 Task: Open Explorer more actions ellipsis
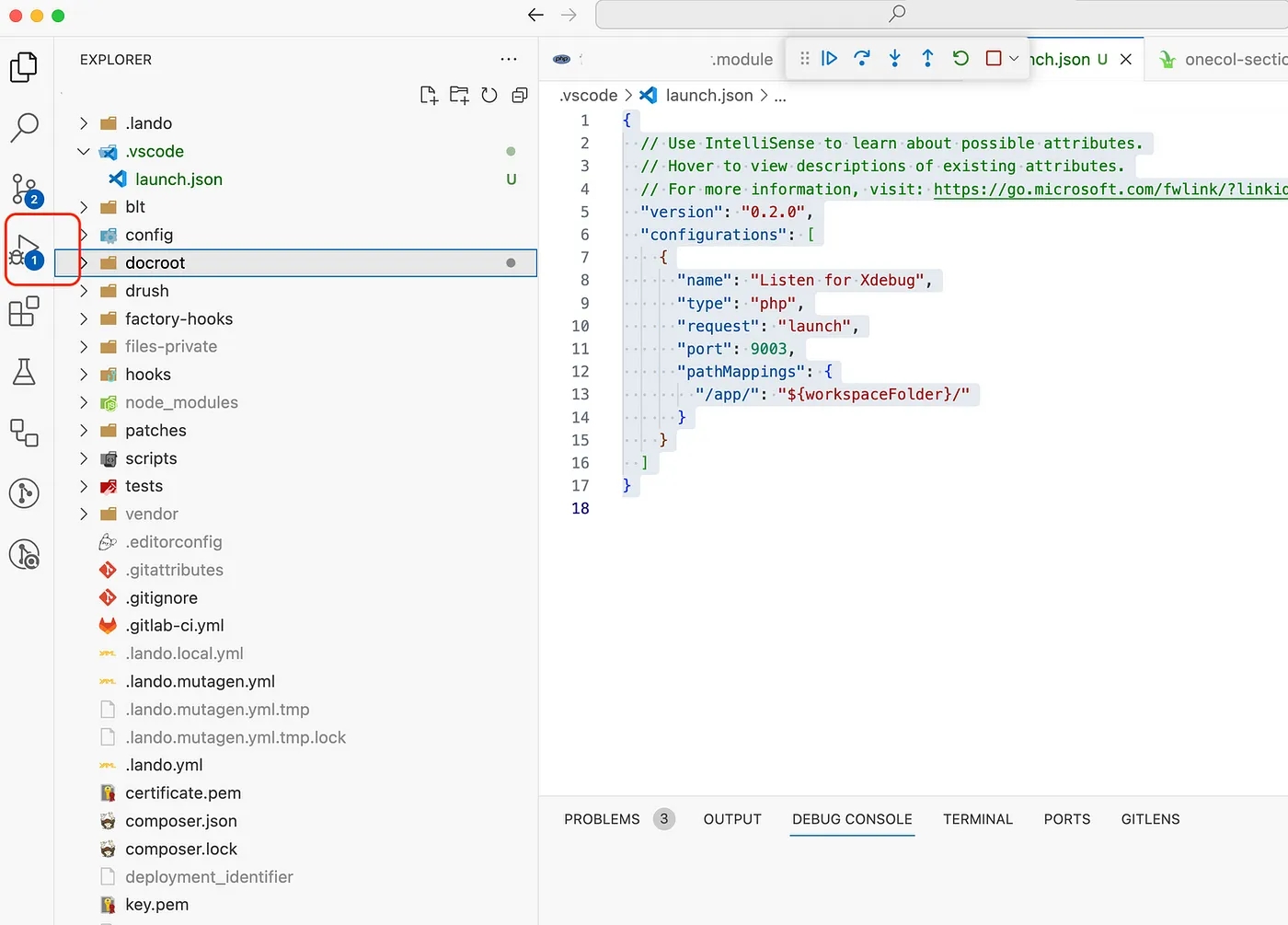509,59
